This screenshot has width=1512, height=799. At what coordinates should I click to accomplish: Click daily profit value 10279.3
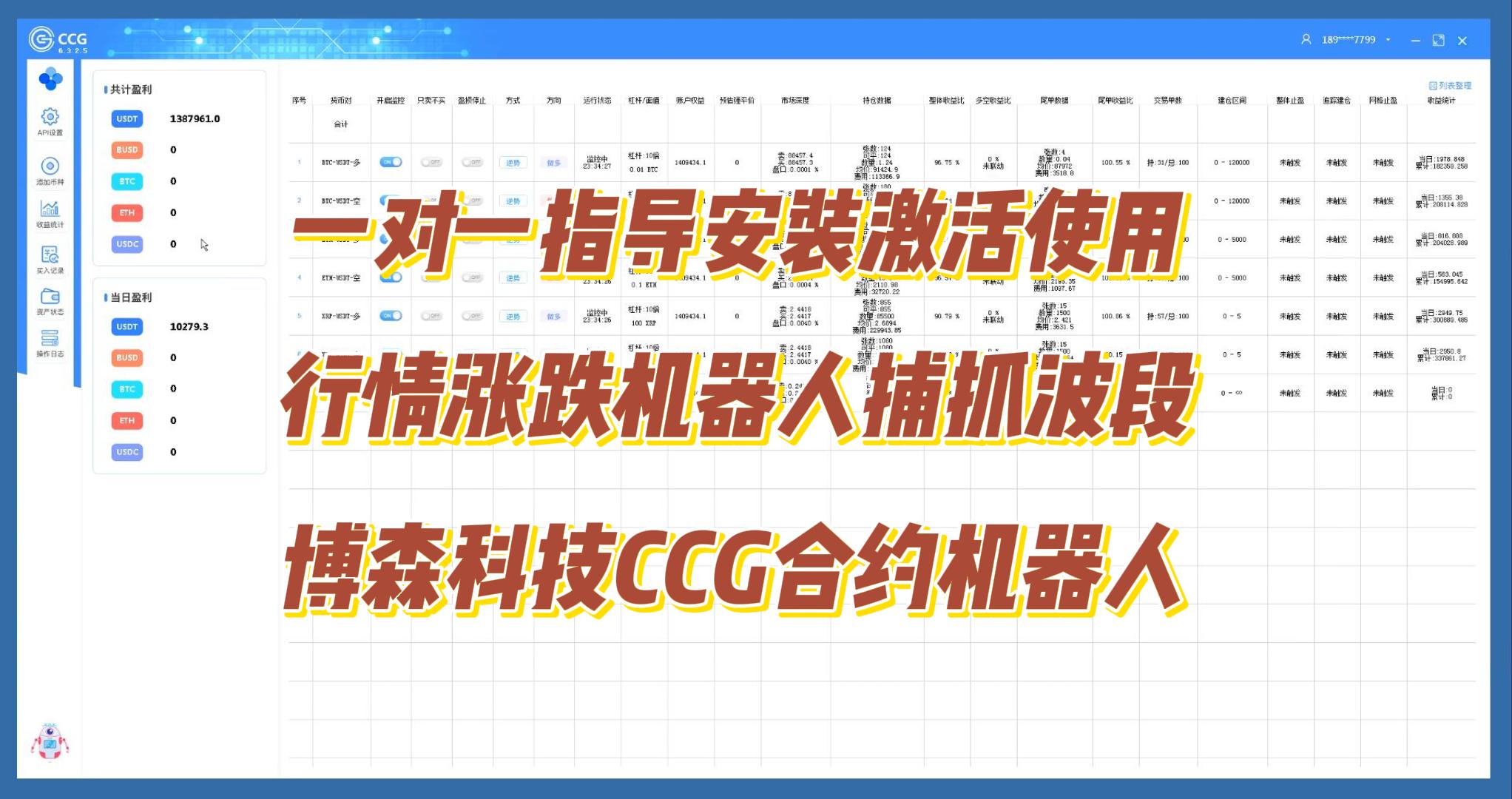point(189,326)
